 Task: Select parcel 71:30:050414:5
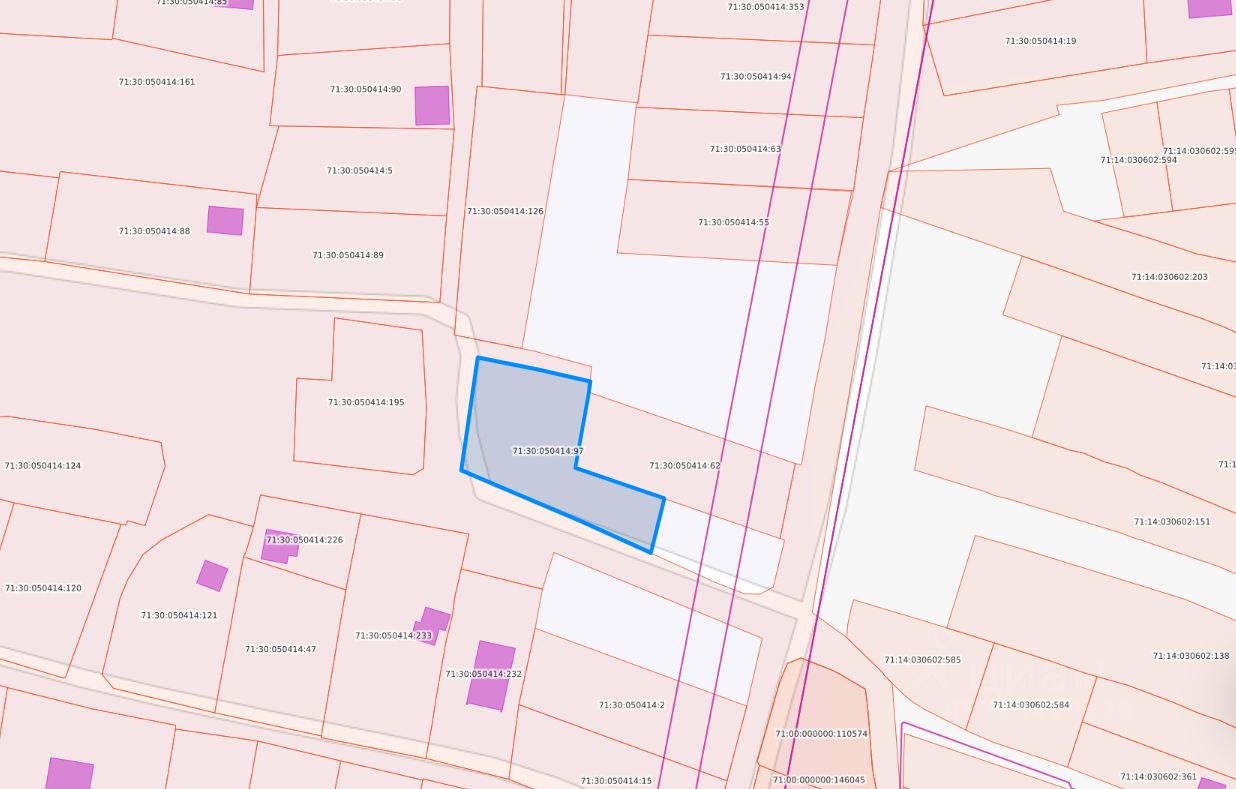pos(359,171)
